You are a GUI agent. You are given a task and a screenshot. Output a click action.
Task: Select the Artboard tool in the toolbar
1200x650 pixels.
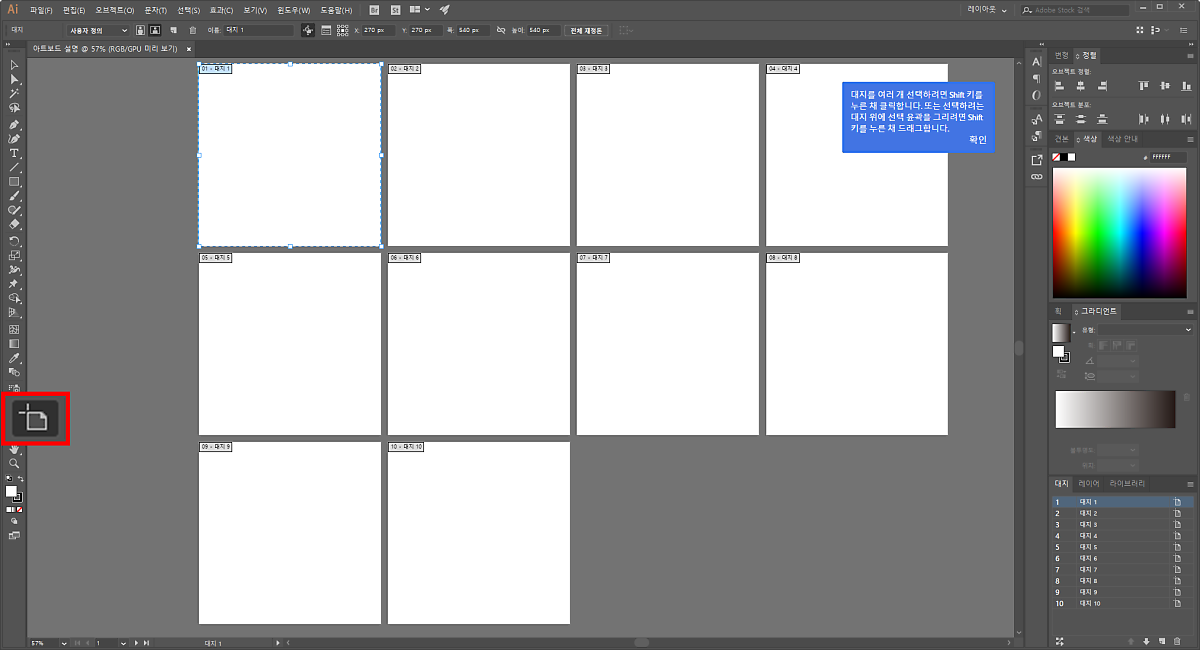click(36, 418)
